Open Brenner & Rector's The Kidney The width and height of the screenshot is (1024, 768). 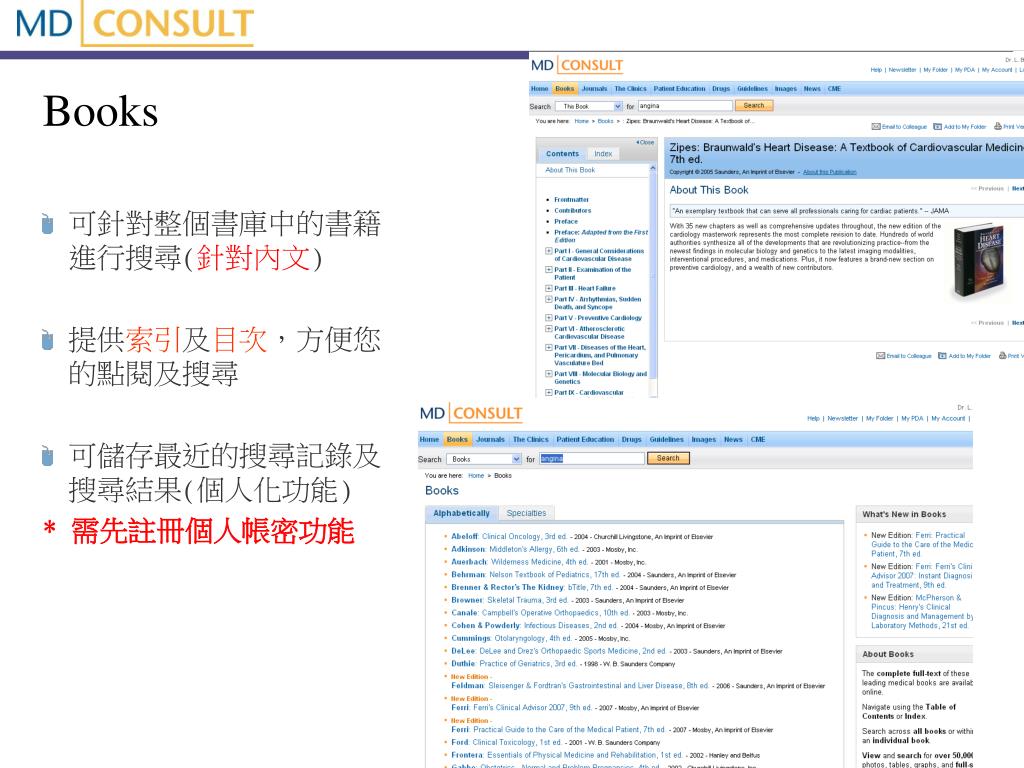click(x=532, y=587)
